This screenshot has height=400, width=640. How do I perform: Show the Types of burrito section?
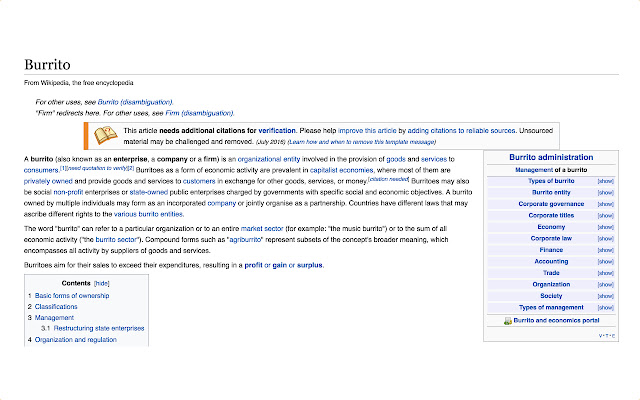(605, 181)
